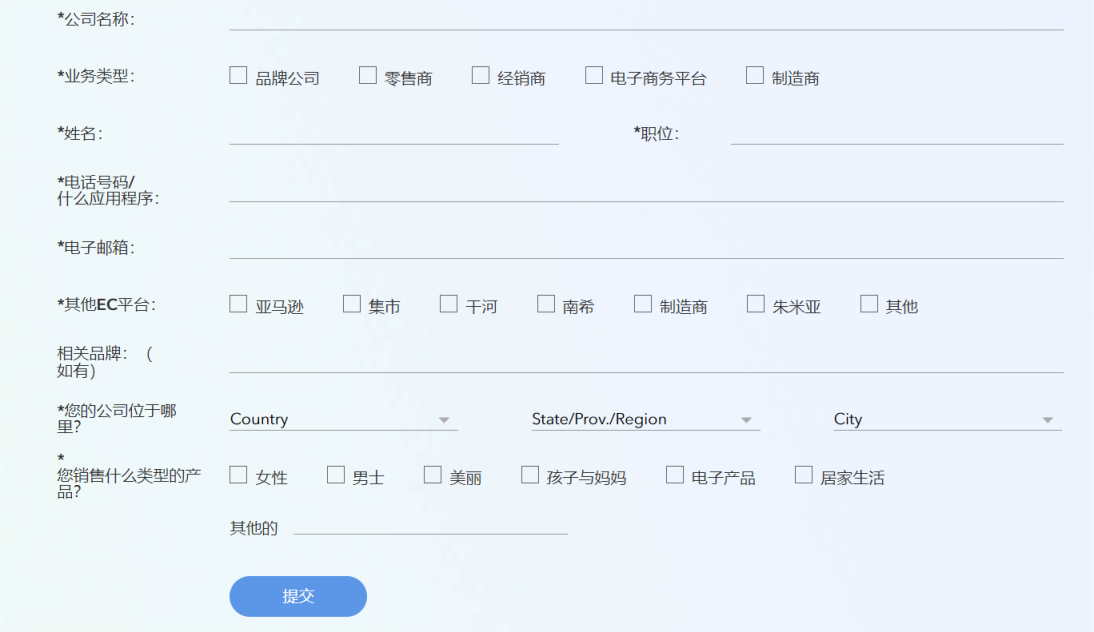Check the 其他 EC platform checkbox
This screenshot has height=632, width=1094.
pyautogui.click(x=869, y=304)
